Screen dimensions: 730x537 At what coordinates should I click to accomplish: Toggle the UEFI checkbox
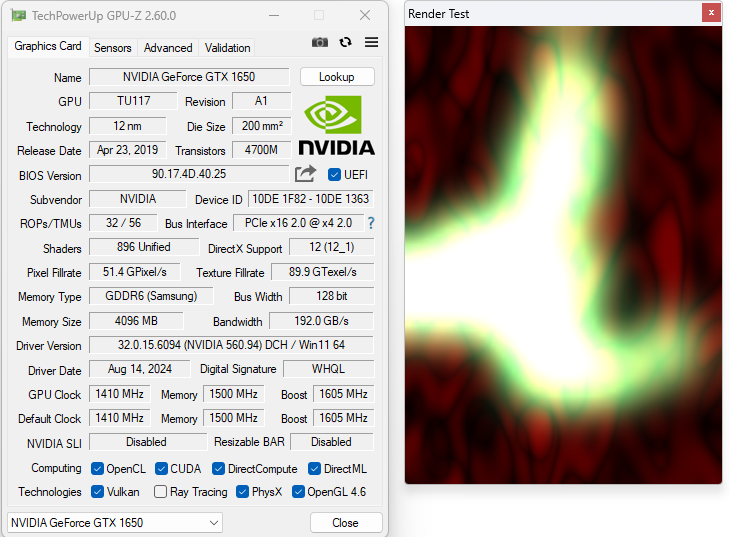(x=334, y=175)
